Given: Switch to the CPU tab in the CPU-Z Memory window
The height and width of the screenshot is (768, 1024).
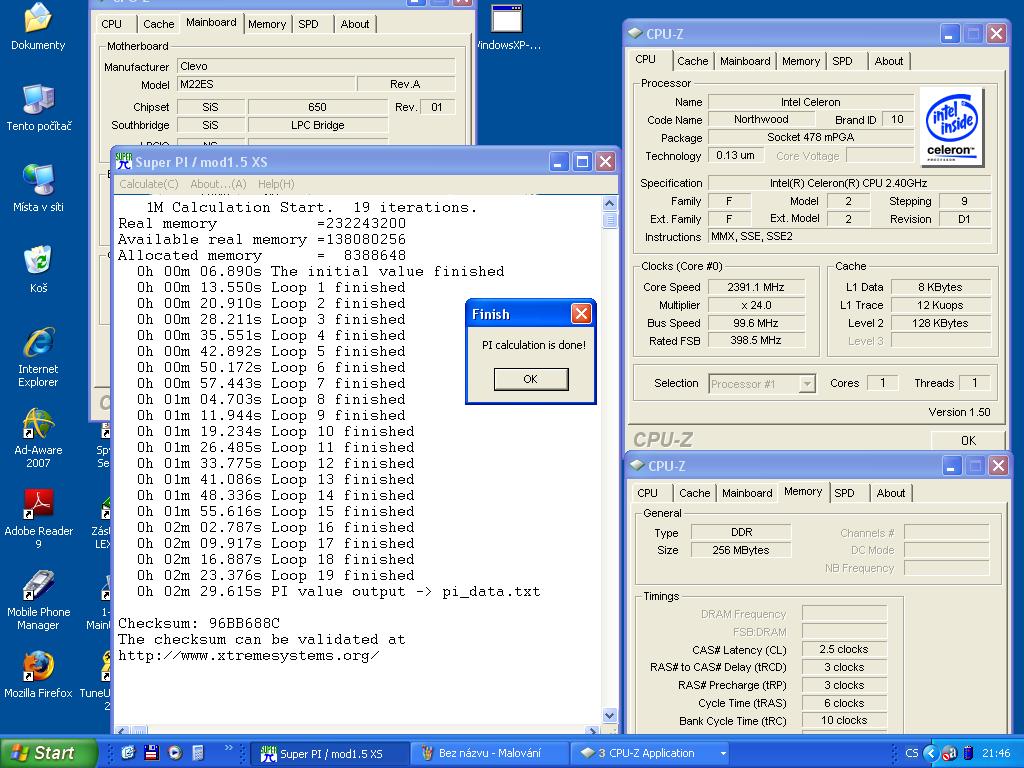Looking at the screenshot, I should [647, 493].
